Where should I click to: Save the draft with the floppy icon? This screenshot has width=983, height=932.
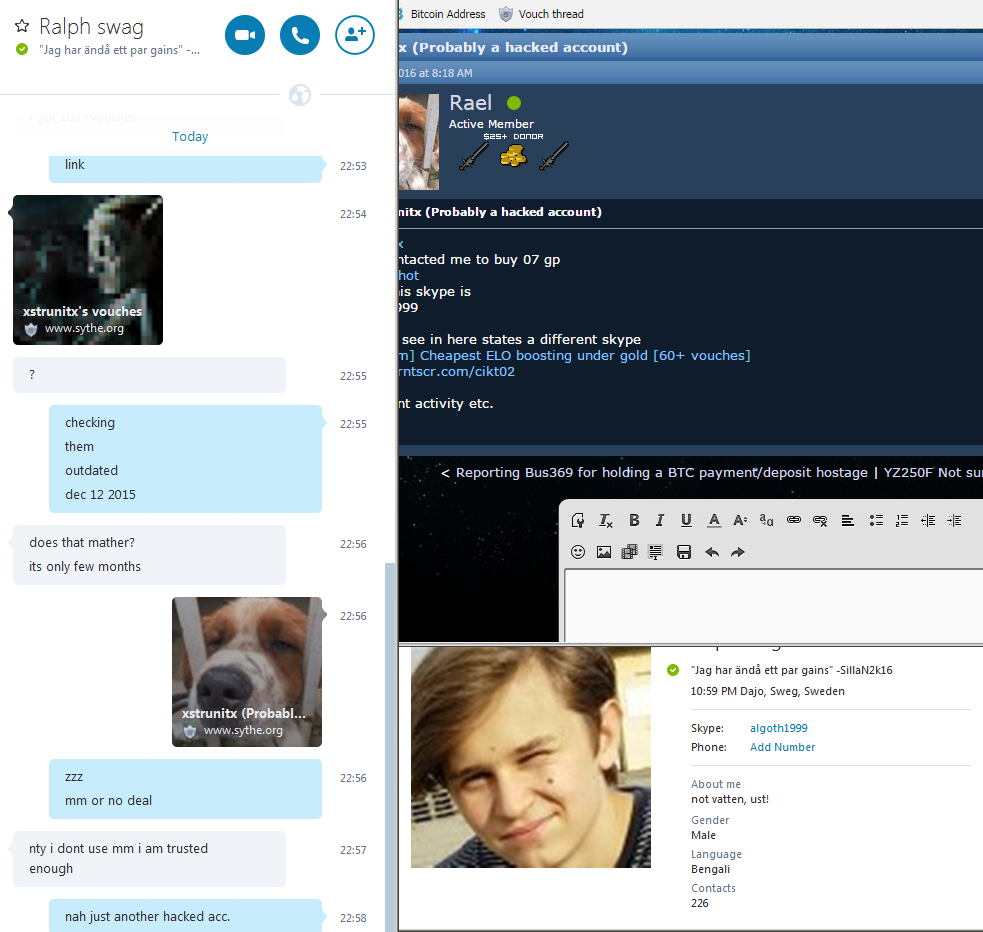pos(684,552)
